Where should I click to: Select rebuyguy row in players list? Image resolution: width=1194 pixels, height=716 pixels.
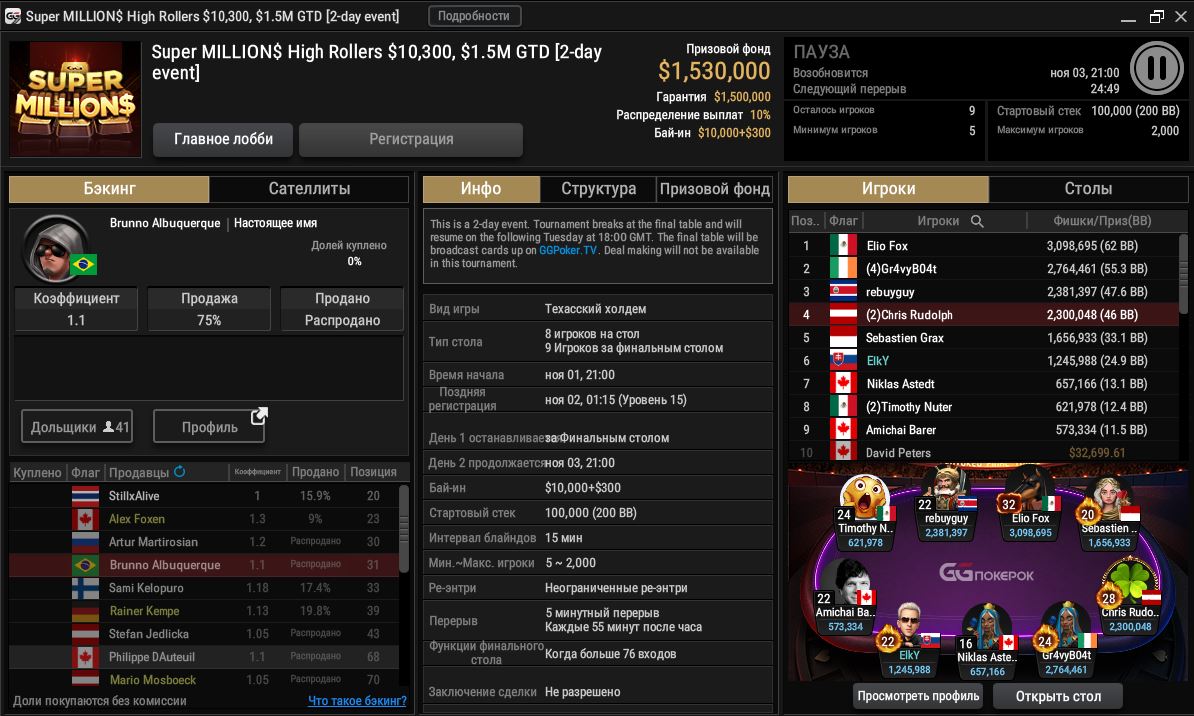click(x=984, y=292)
